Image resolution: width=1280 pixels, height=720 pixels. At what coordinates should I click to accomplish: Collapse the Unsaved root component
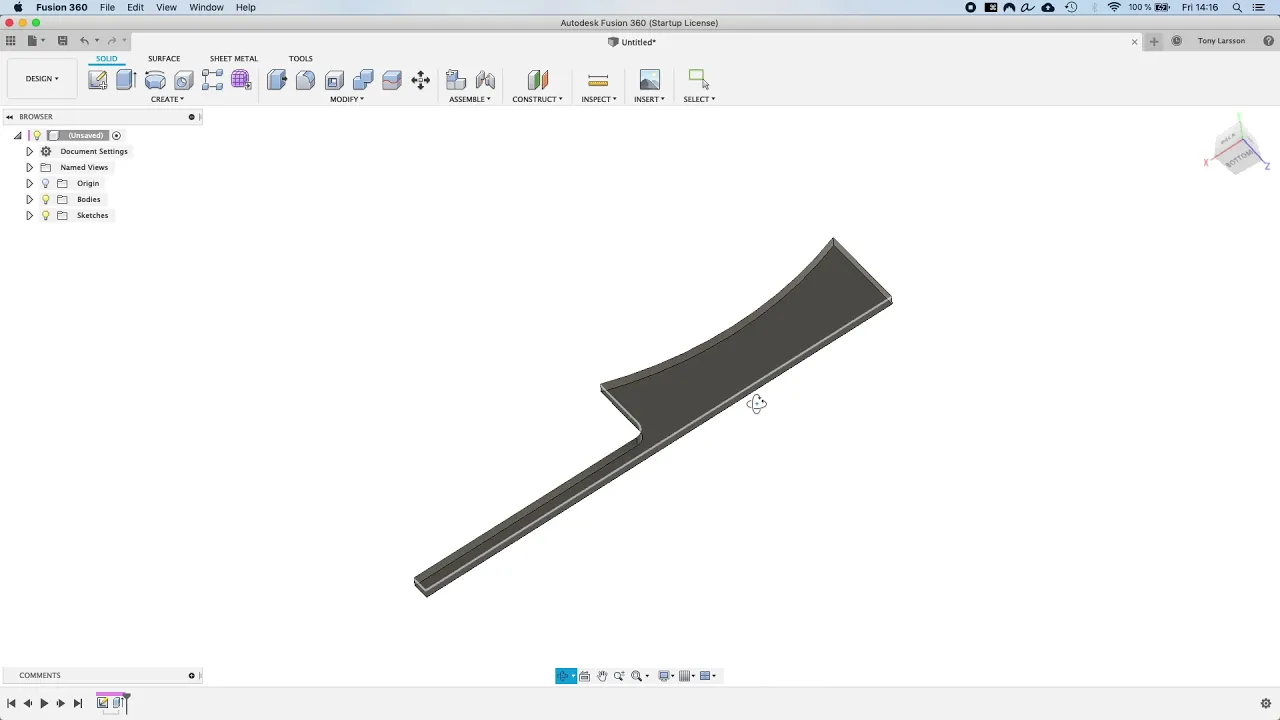pos(17,135)
